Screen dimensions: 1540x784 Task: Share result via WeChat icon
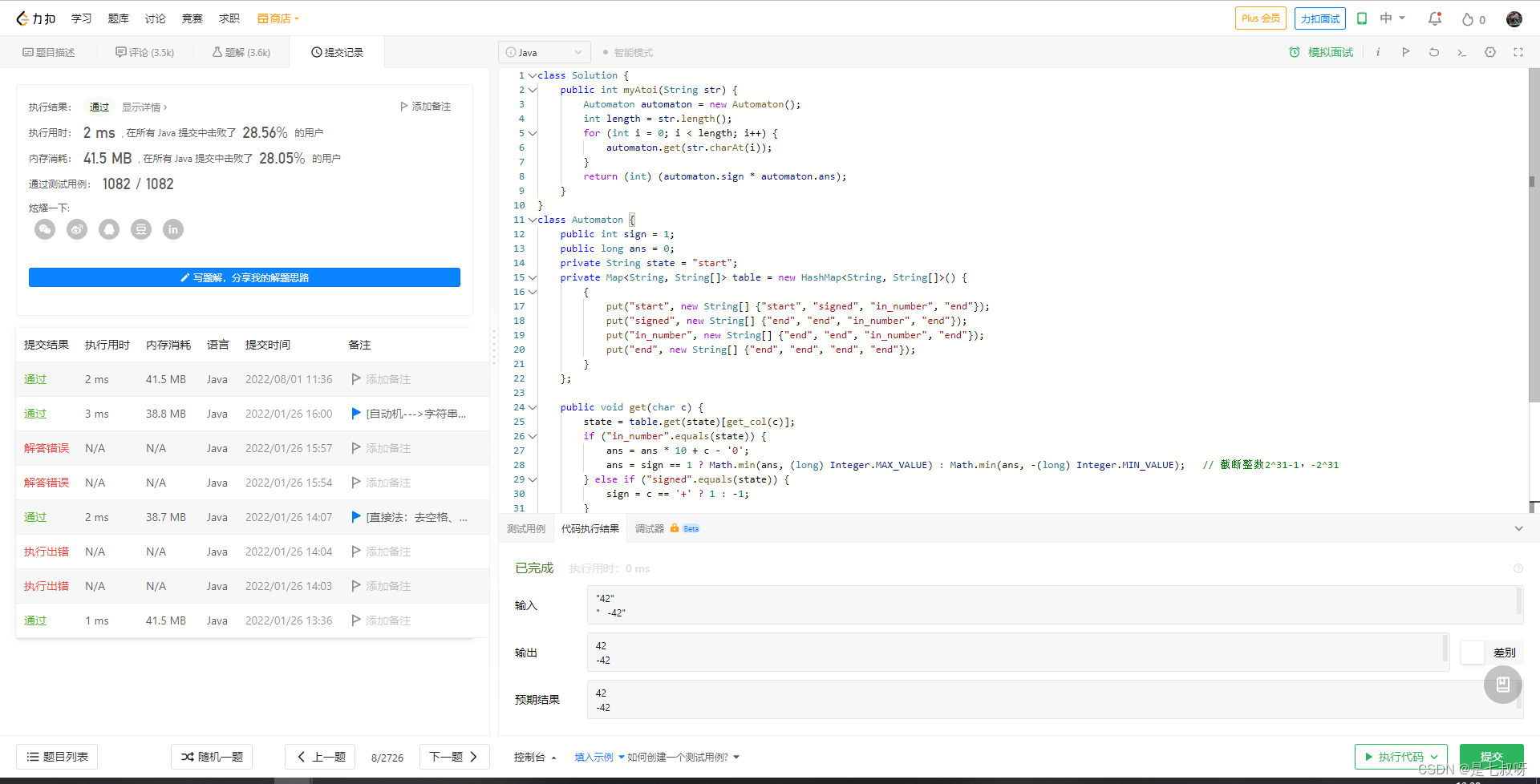click(x=45, y=229)
